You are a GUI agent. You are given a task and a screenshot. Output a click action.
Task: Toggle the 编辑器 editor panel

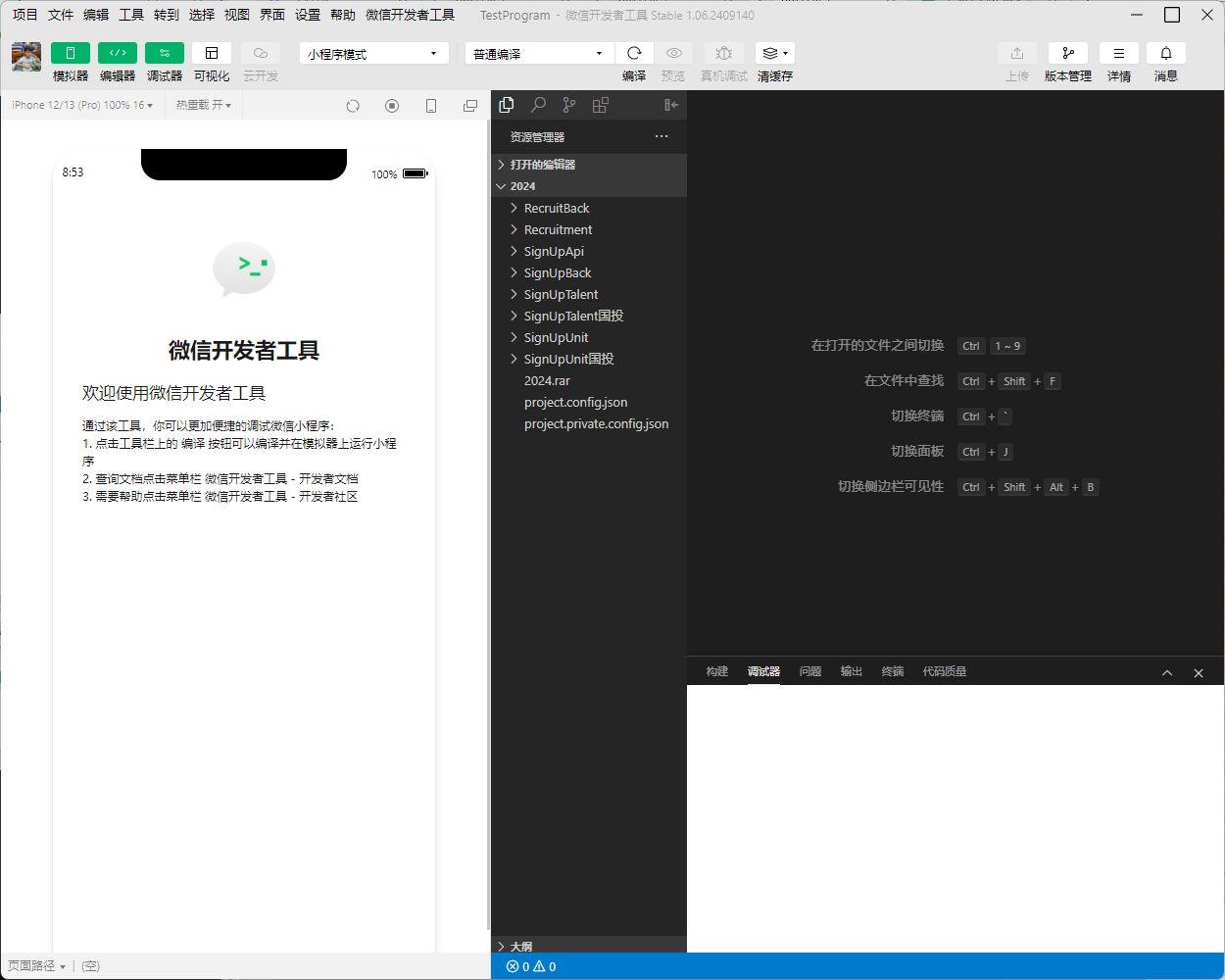coord(118,53)
